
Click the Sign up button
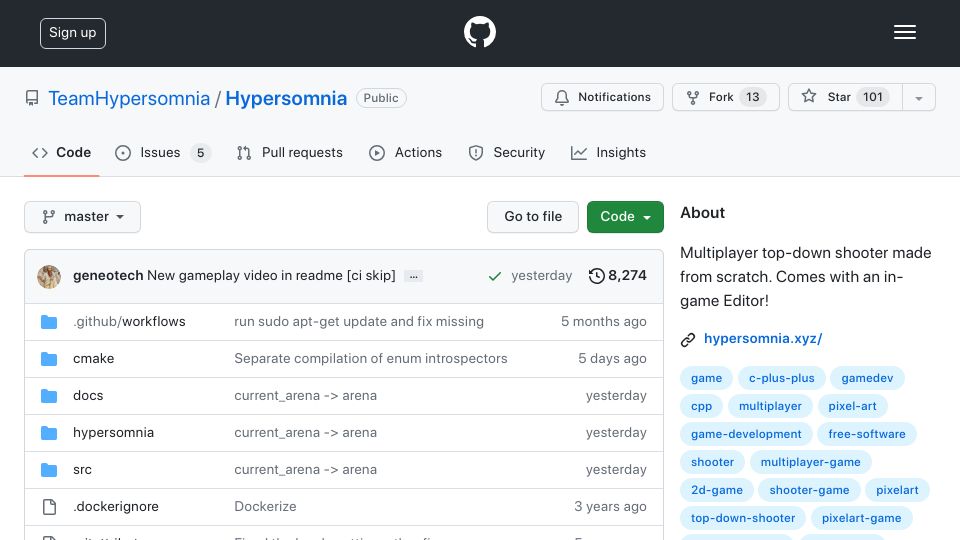[x=73, y=33]
